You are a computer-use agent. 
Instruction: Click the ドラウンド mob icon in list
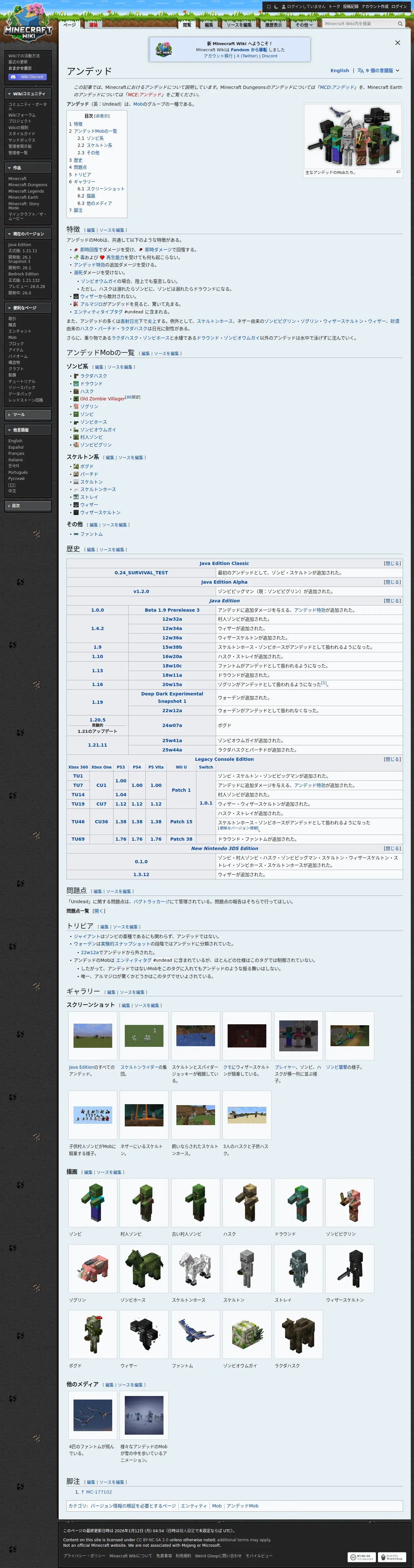click(76, 384)
